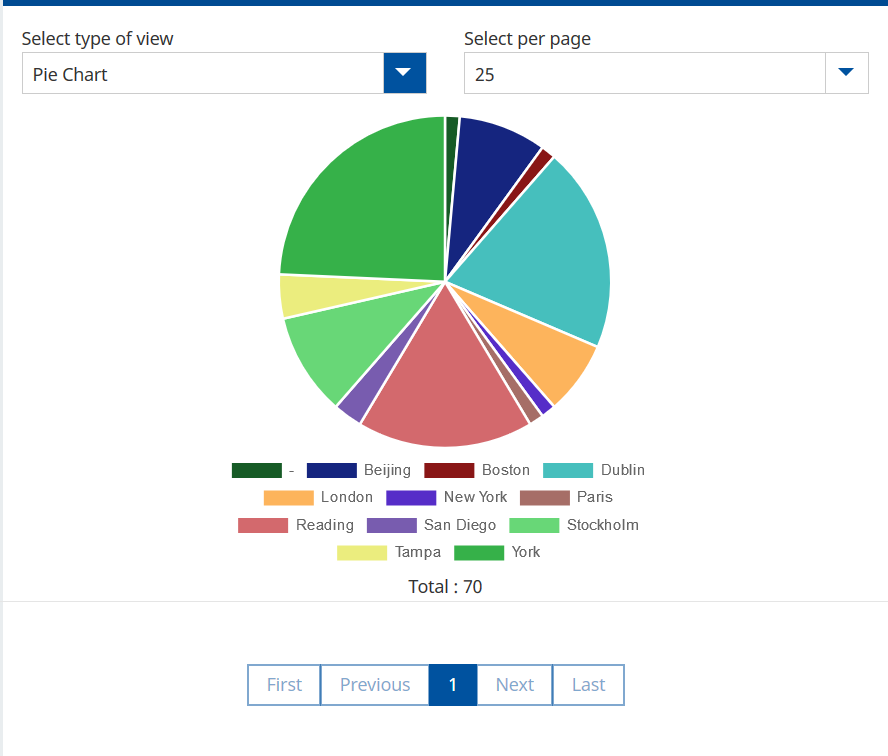Click the San Diego legend swatch
888x756 pixels.
click(392, 525)
